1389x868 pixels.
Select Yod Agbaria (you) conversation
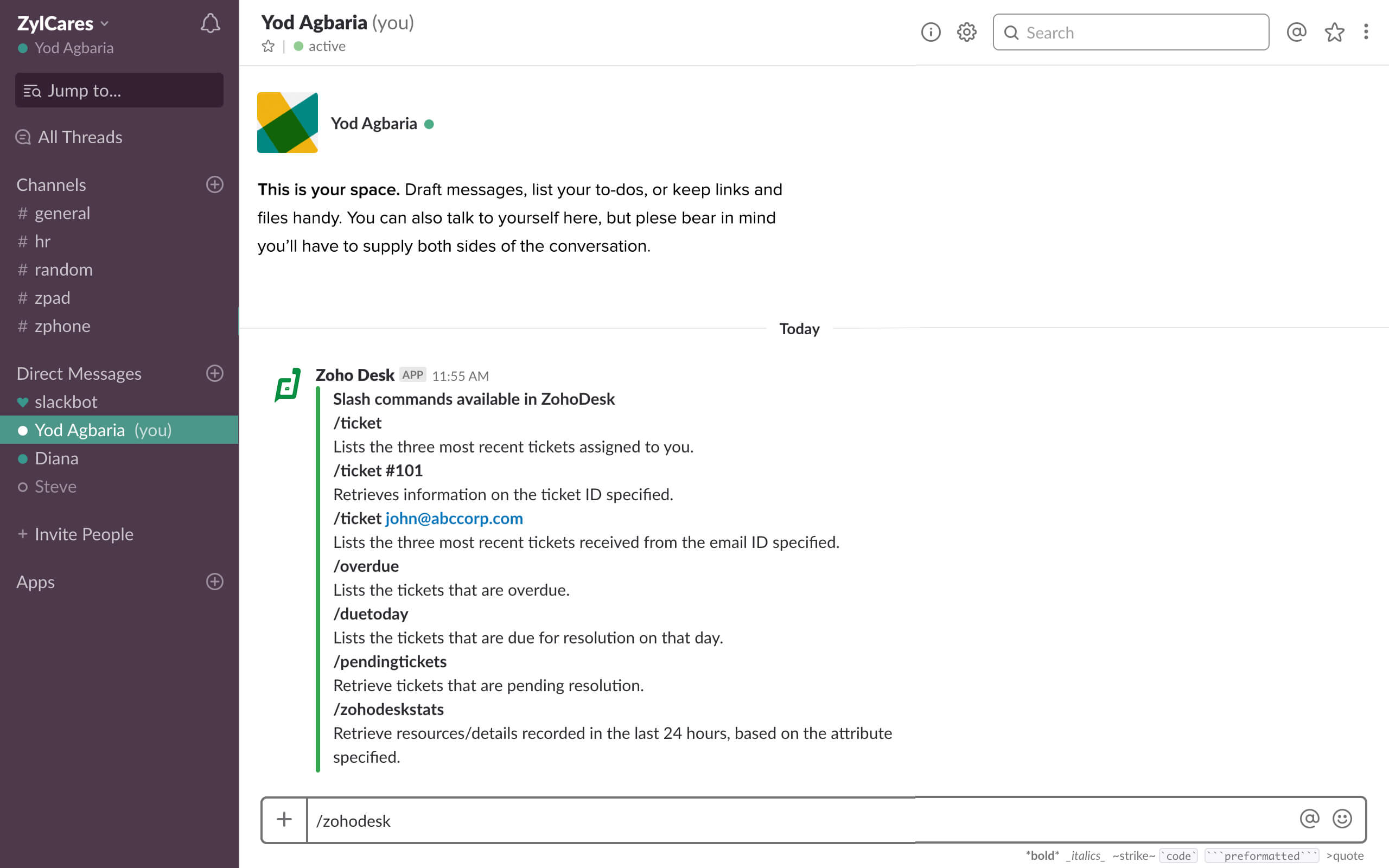[119, 430]
